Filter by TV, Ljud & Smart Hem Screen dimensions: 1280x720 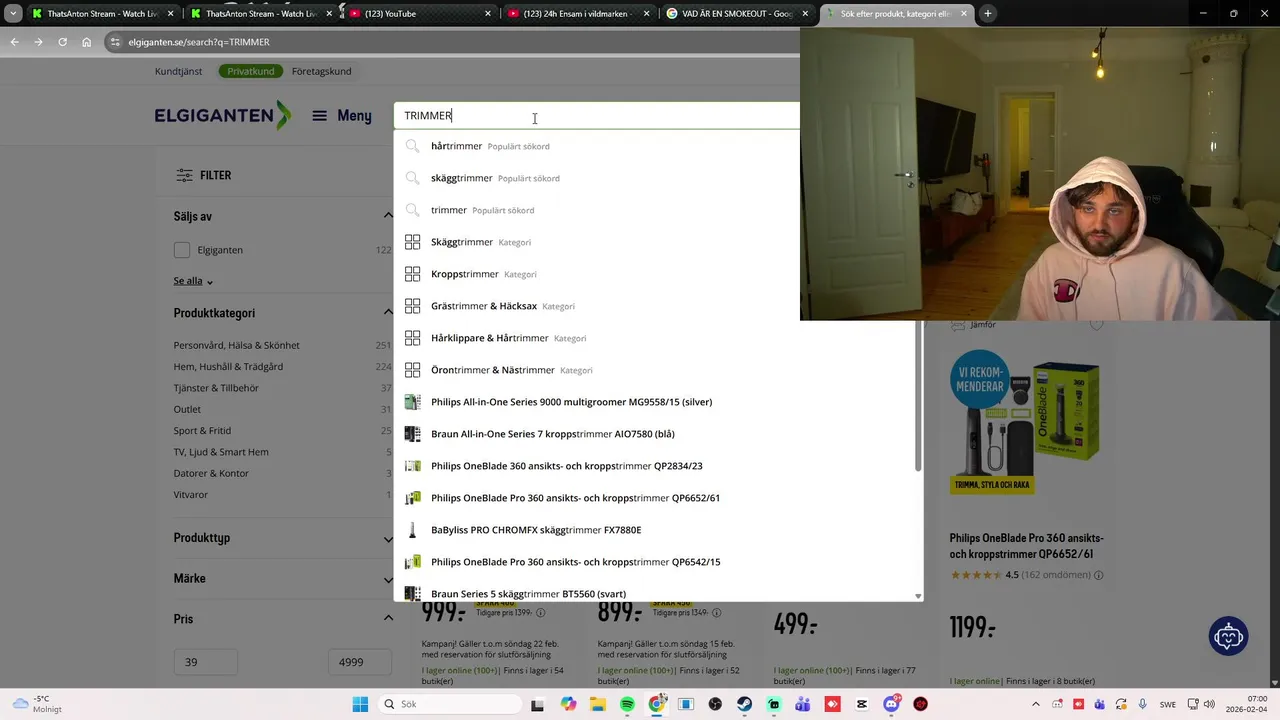tap(221, 452)
